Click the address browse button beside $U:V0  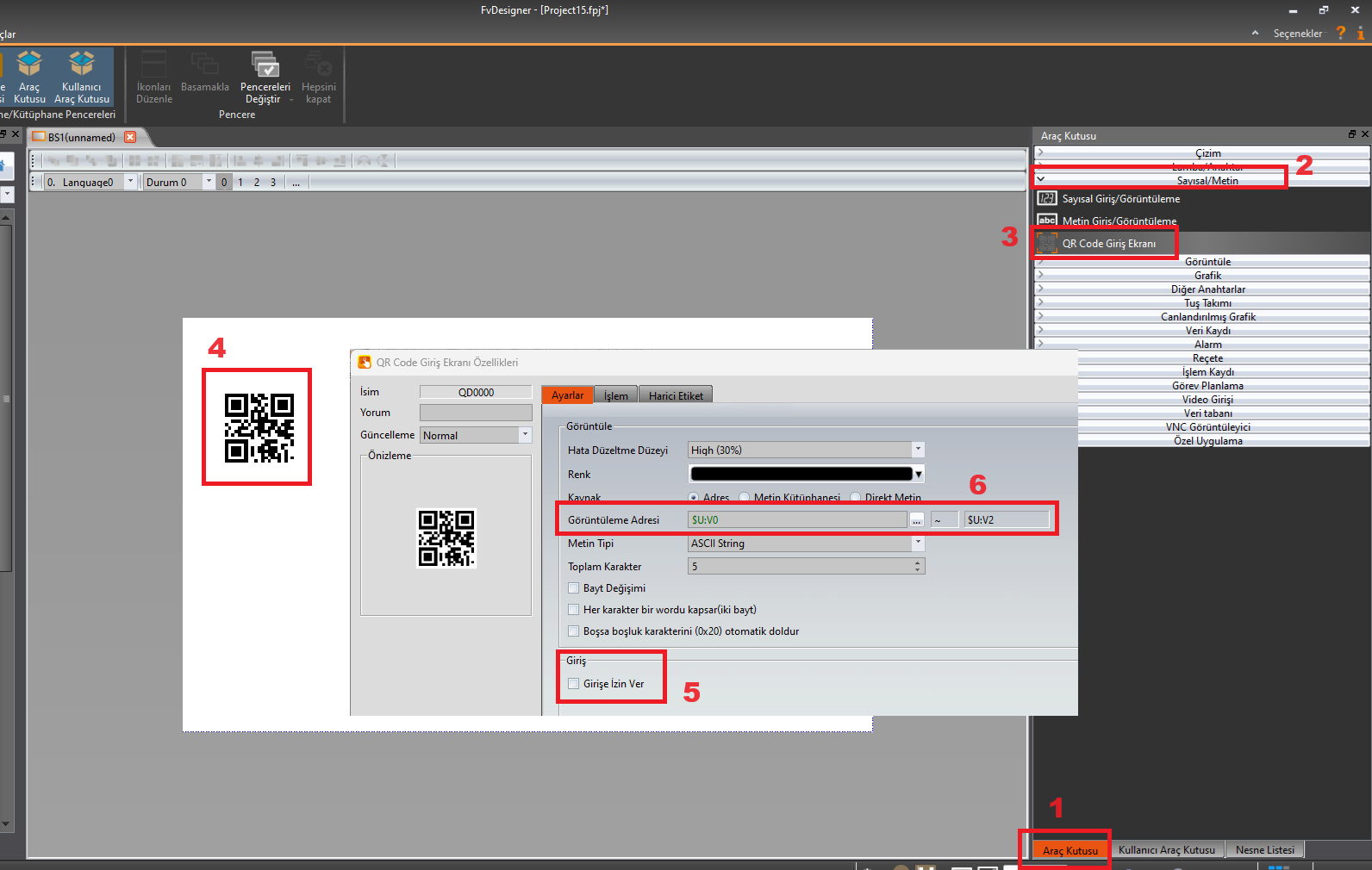(x=917, y=520)
